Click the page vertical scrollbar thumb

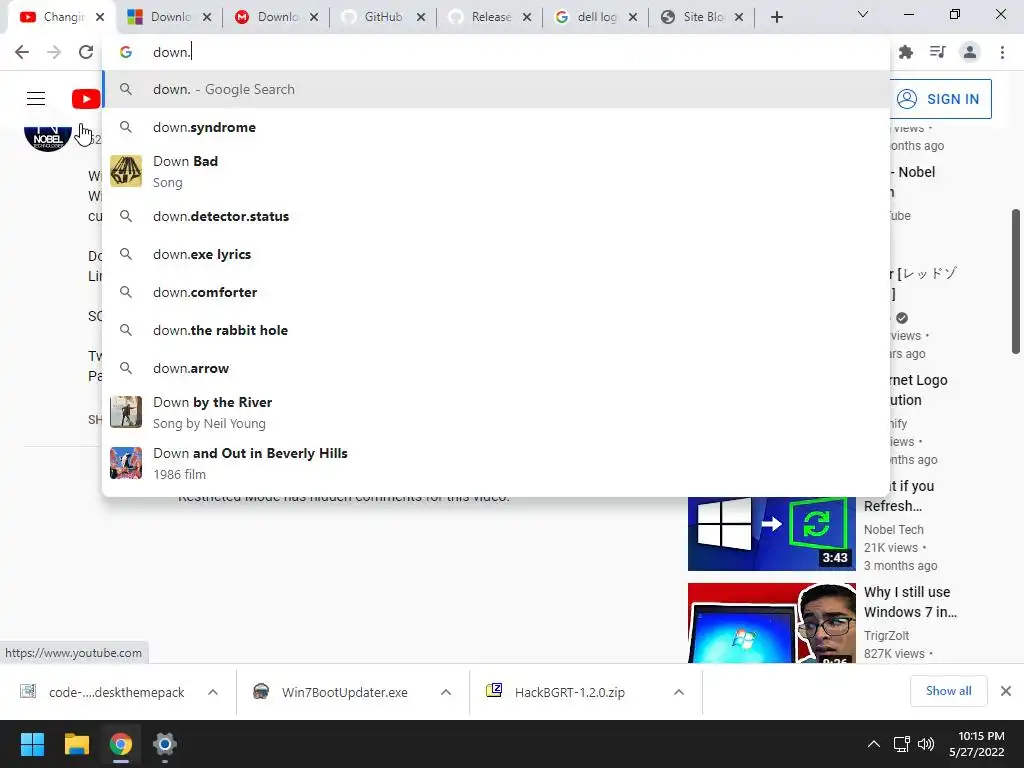[1016, 281]
